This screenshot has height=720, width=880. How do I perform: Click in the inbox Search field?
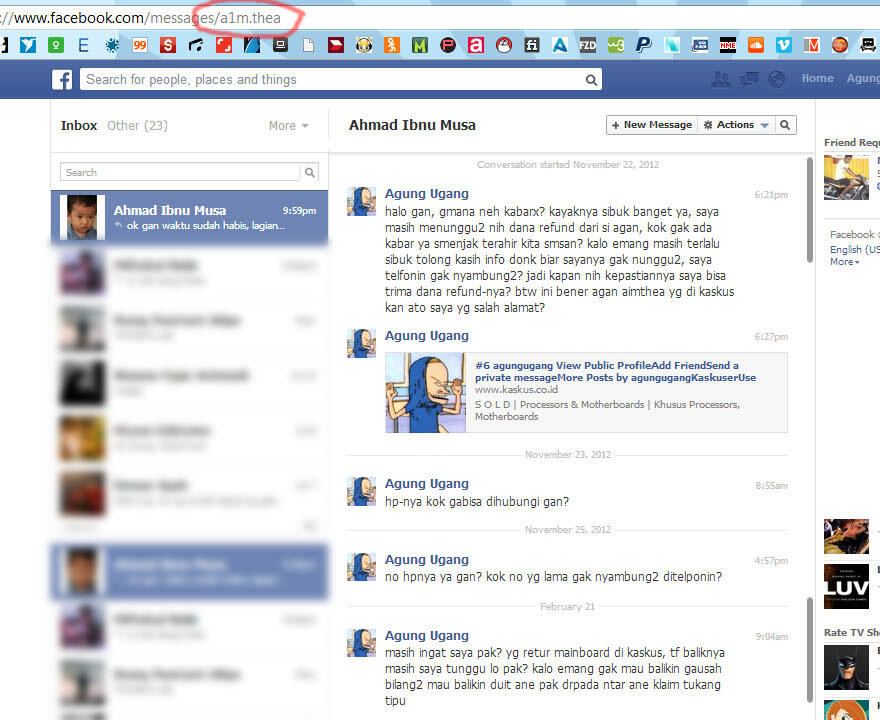click(180, 172)
